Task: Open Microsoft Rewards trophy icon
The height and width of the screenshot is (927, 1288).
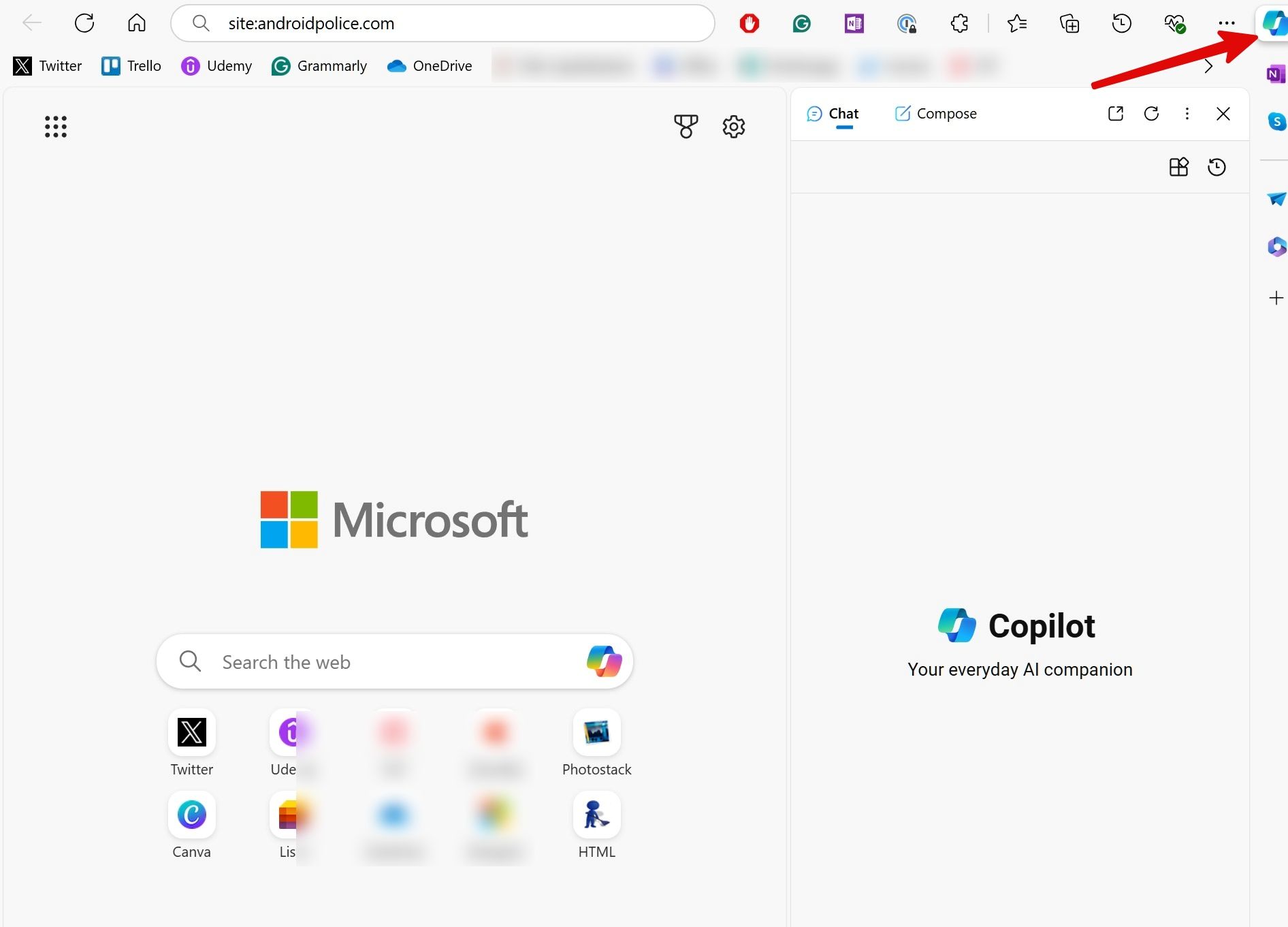Action: (686, 126)
